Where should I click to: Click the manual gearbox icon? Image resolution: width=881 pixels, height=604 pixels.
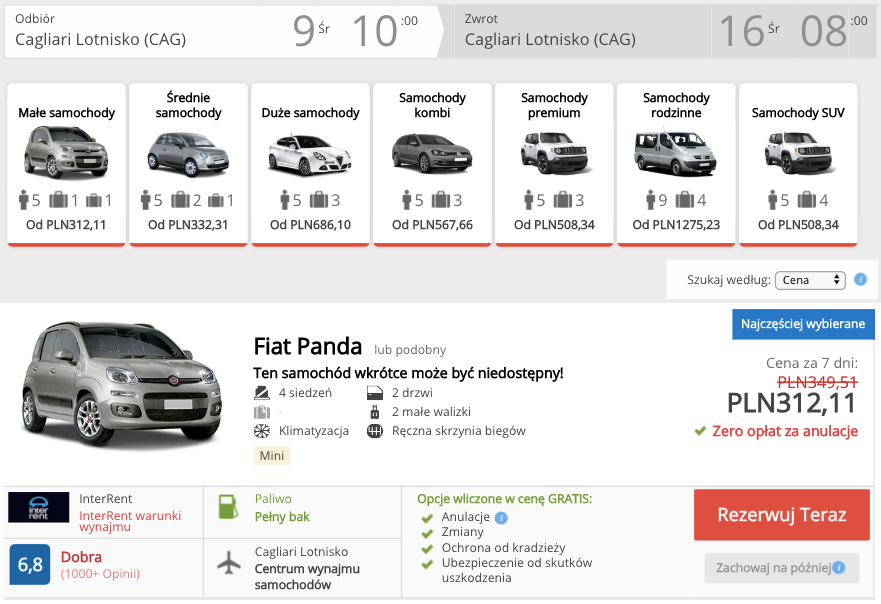coord(375,431)
